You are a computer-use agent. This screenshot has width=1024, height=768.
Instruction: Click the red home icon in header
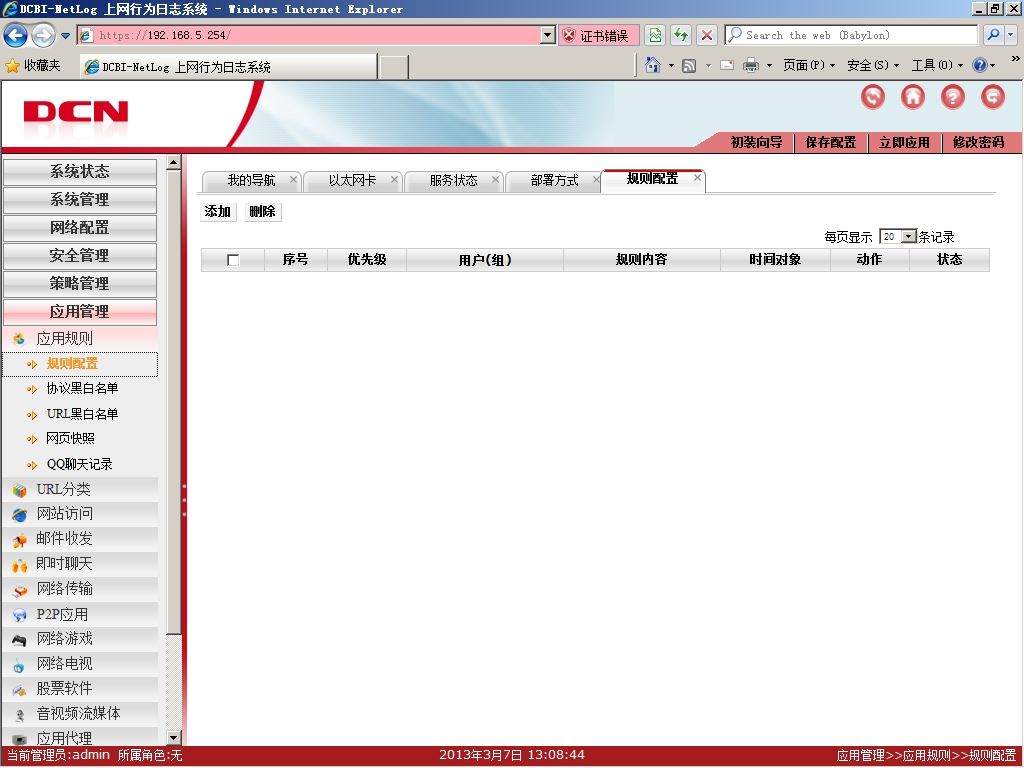(912, 97)
